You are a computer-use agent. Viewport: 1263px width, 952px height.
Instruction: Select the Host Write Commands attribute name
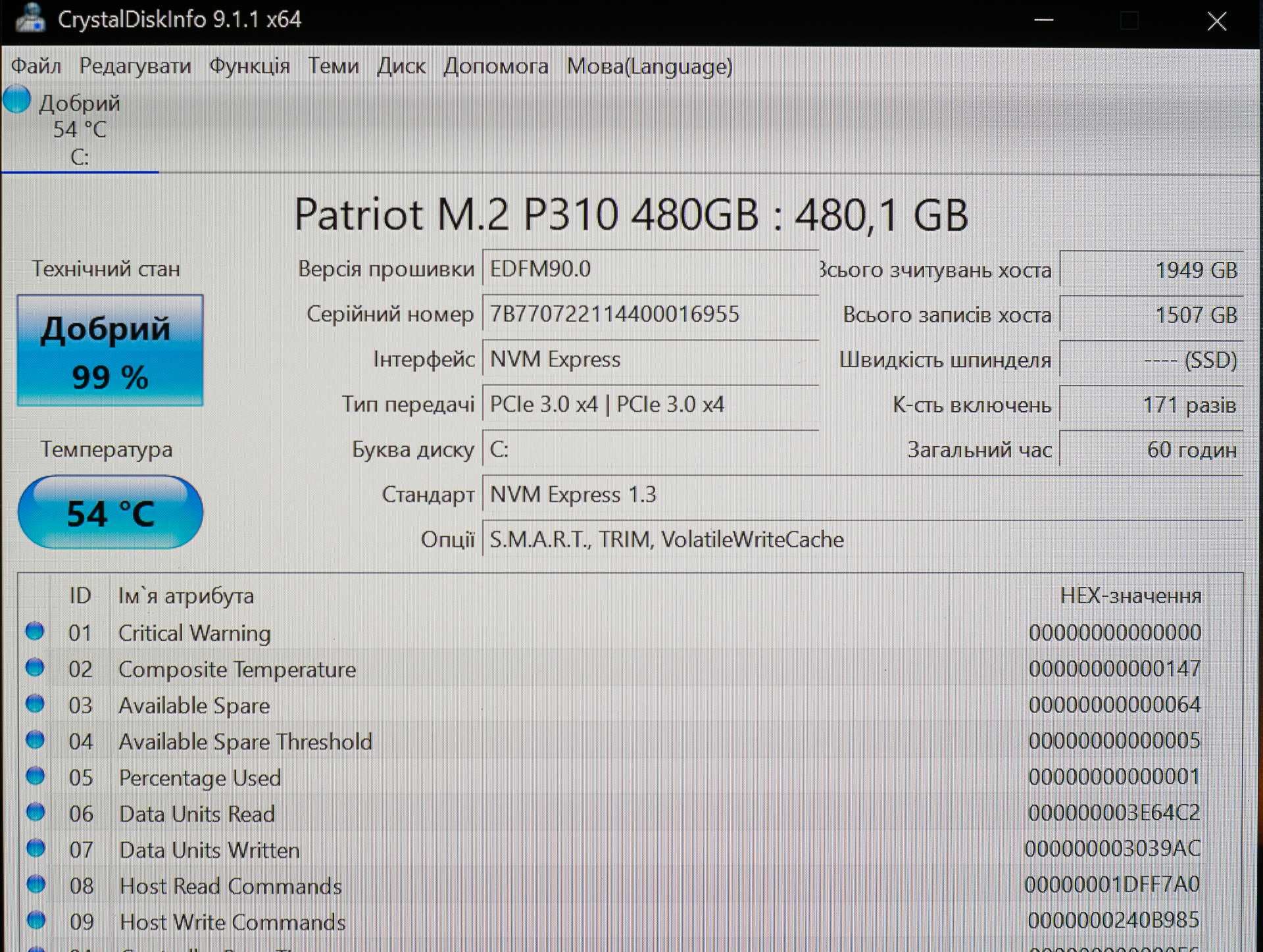[x=233, y=922]
